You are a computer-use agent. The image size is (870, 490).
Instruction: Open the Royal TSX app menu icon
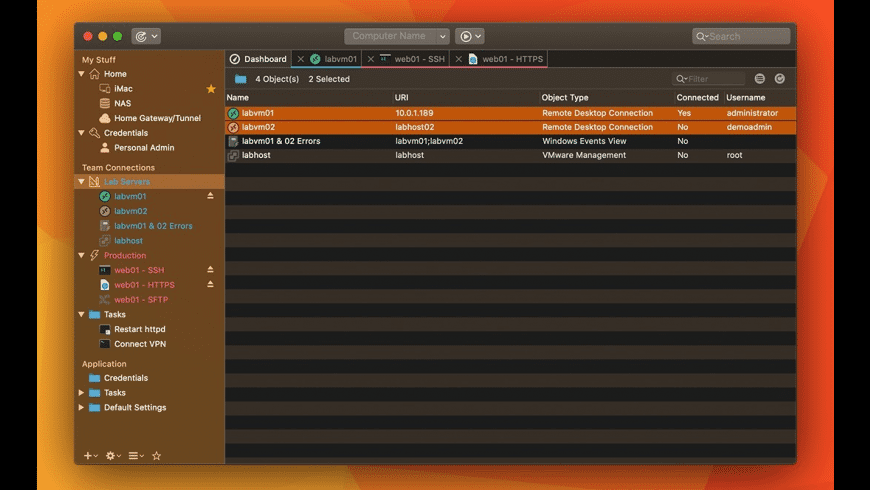tap(146, 36)
